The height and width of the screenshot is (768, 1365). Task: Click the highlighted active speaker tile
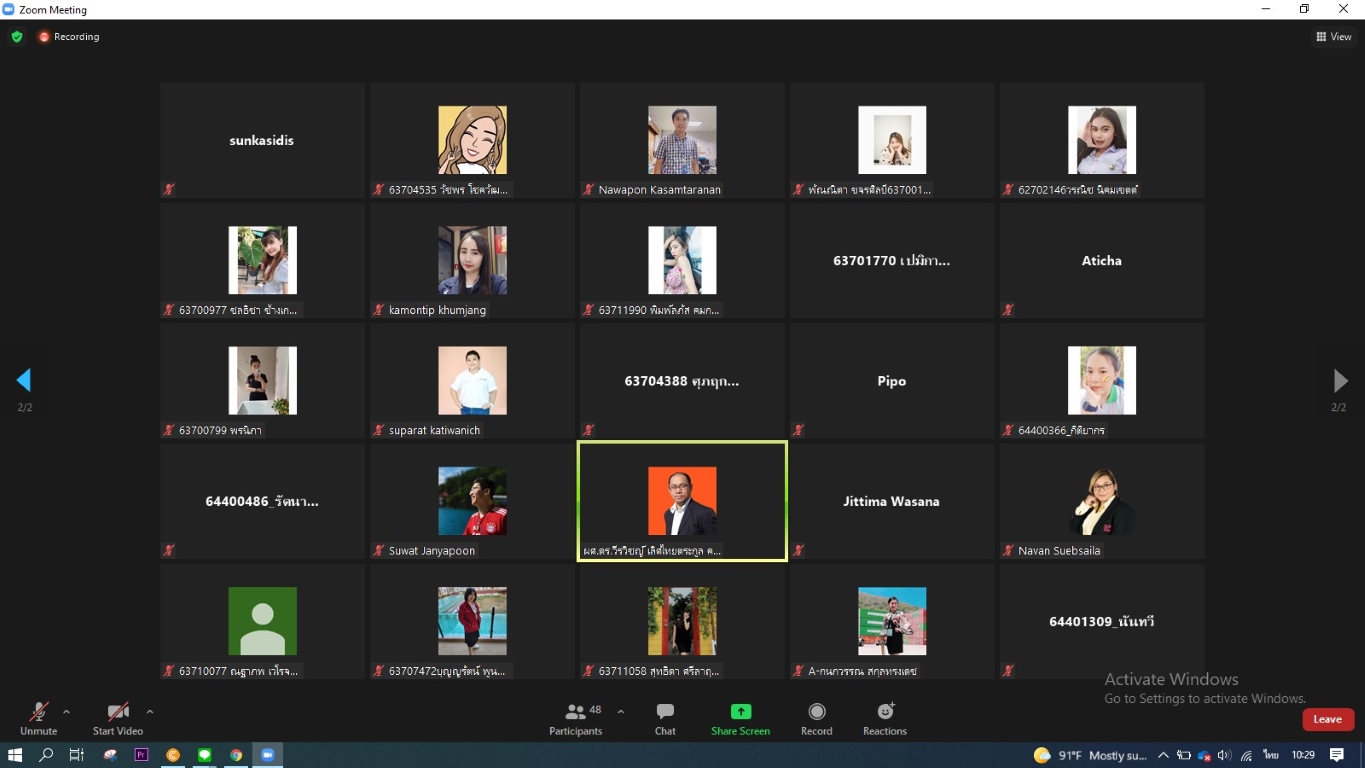[x=682, y=501]
